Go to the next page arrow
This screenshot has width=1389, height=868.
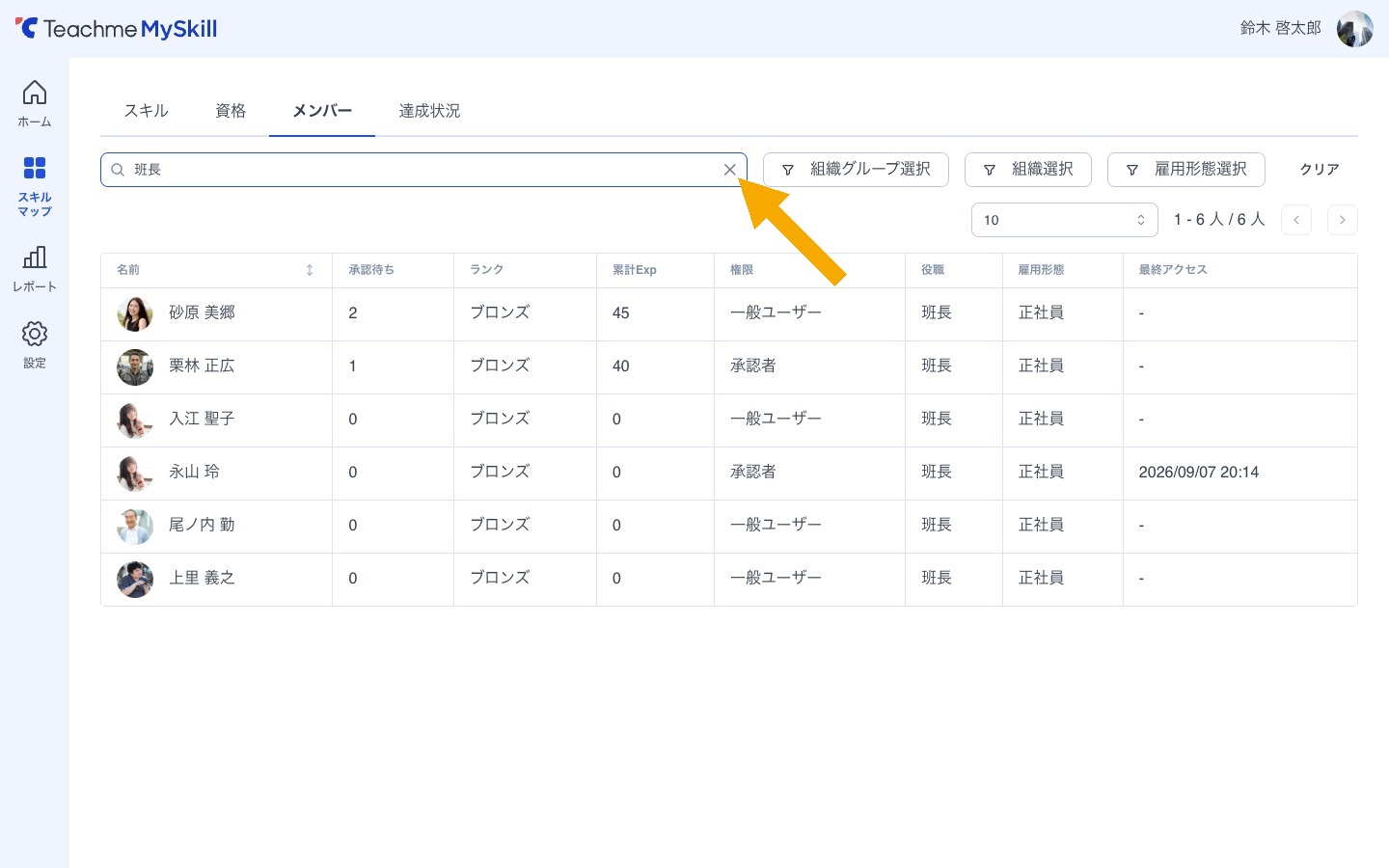point(1343,220)
